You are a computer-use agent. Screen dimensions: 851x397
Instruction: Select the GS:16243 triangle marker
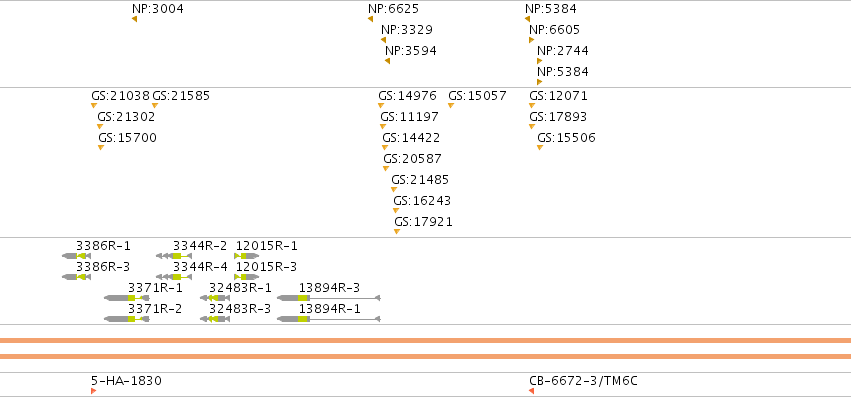tap(396, 210)
